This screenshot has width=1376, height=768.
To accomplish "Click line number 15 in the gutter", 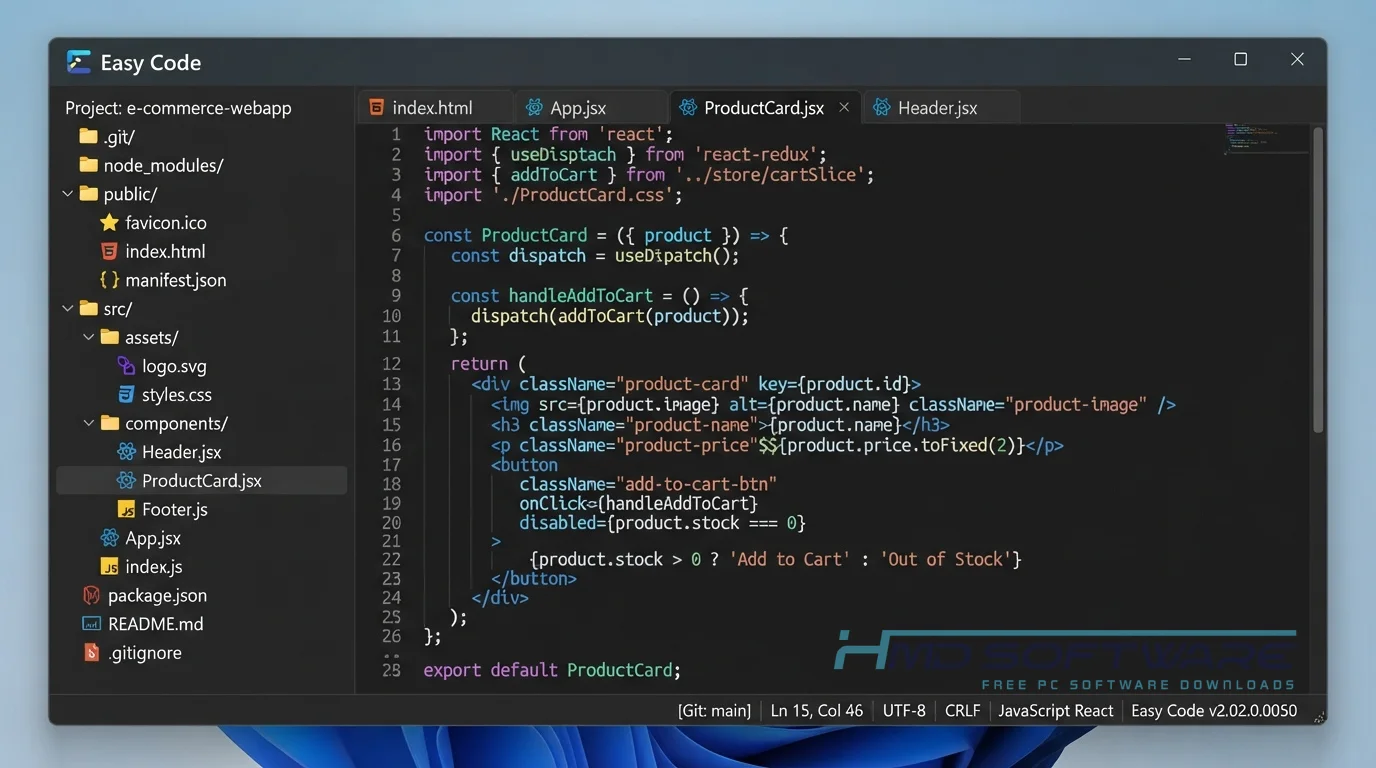I will [x=391, y=424].
